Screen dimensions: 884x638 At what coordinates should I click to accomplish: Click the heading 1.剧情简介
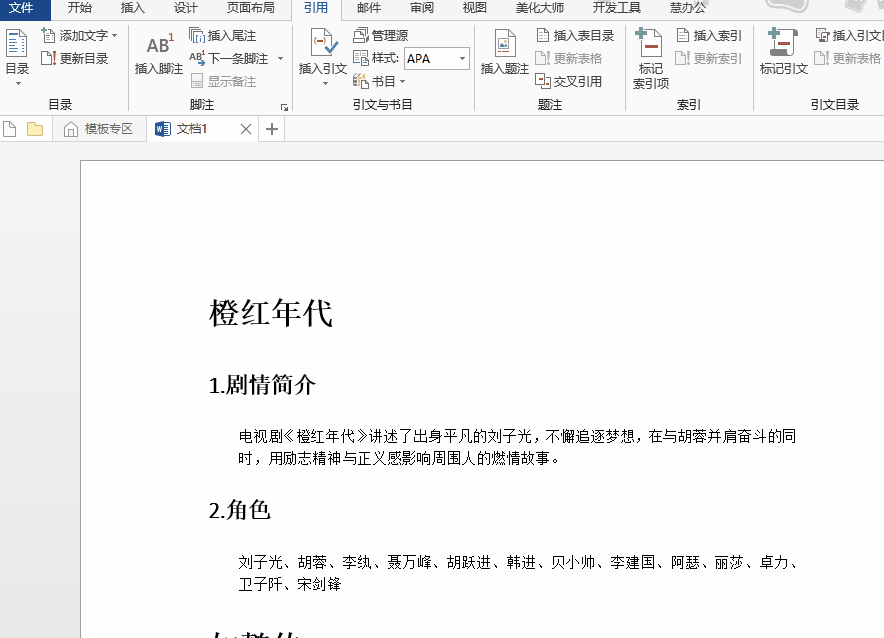(262, 385)
